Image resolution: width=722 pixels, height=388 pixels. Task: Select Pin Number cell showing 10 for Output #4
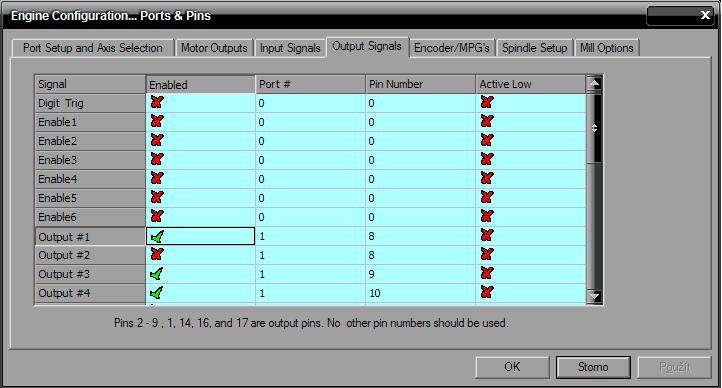pos(420,293)
